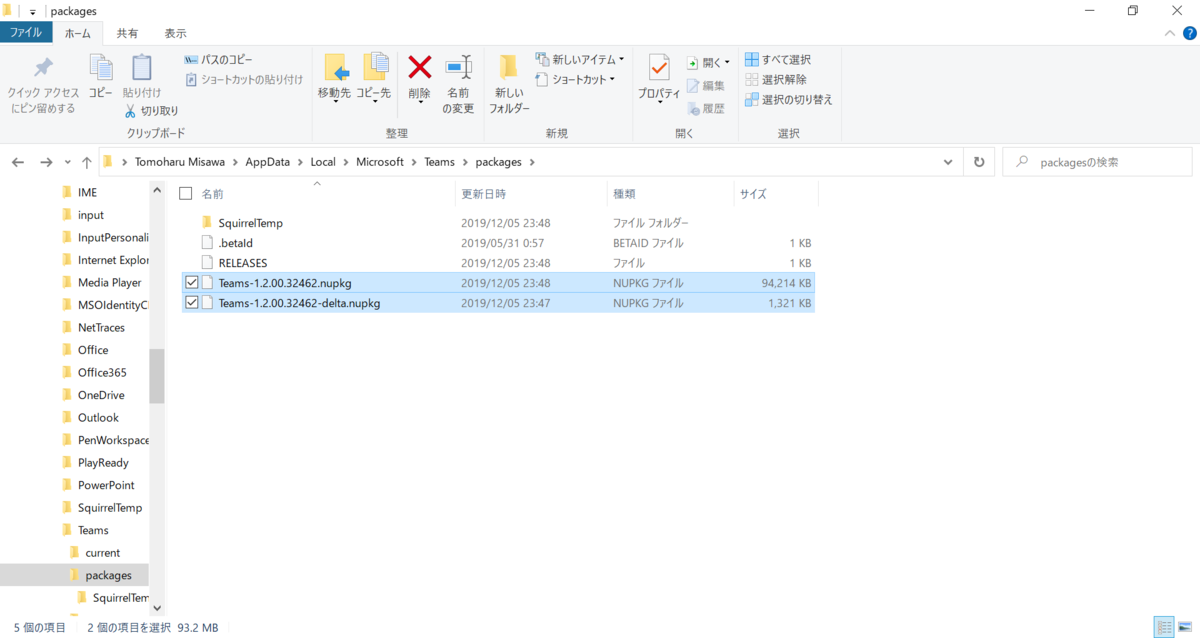Create New folder (新しいフォルダー)
This screenshot has width=1200, height=638.
pyautogui.click(x=510, y=83)
